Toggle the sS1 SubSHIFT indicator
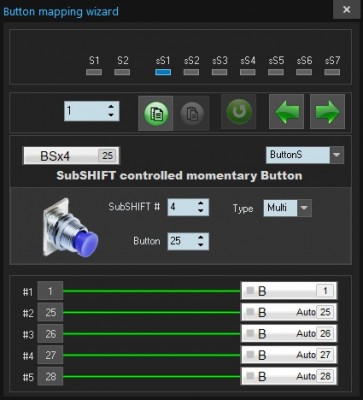 coord(163,72)
